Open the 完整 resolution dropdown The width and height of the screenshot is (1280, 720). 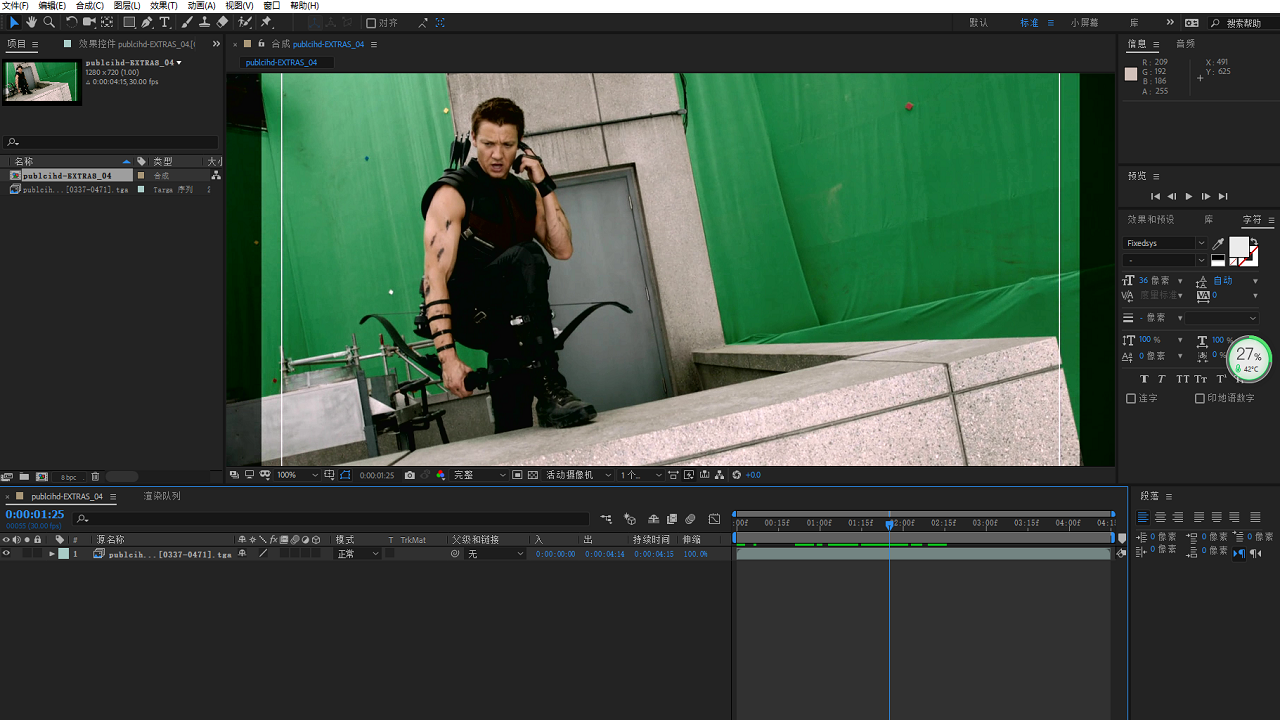479,475
